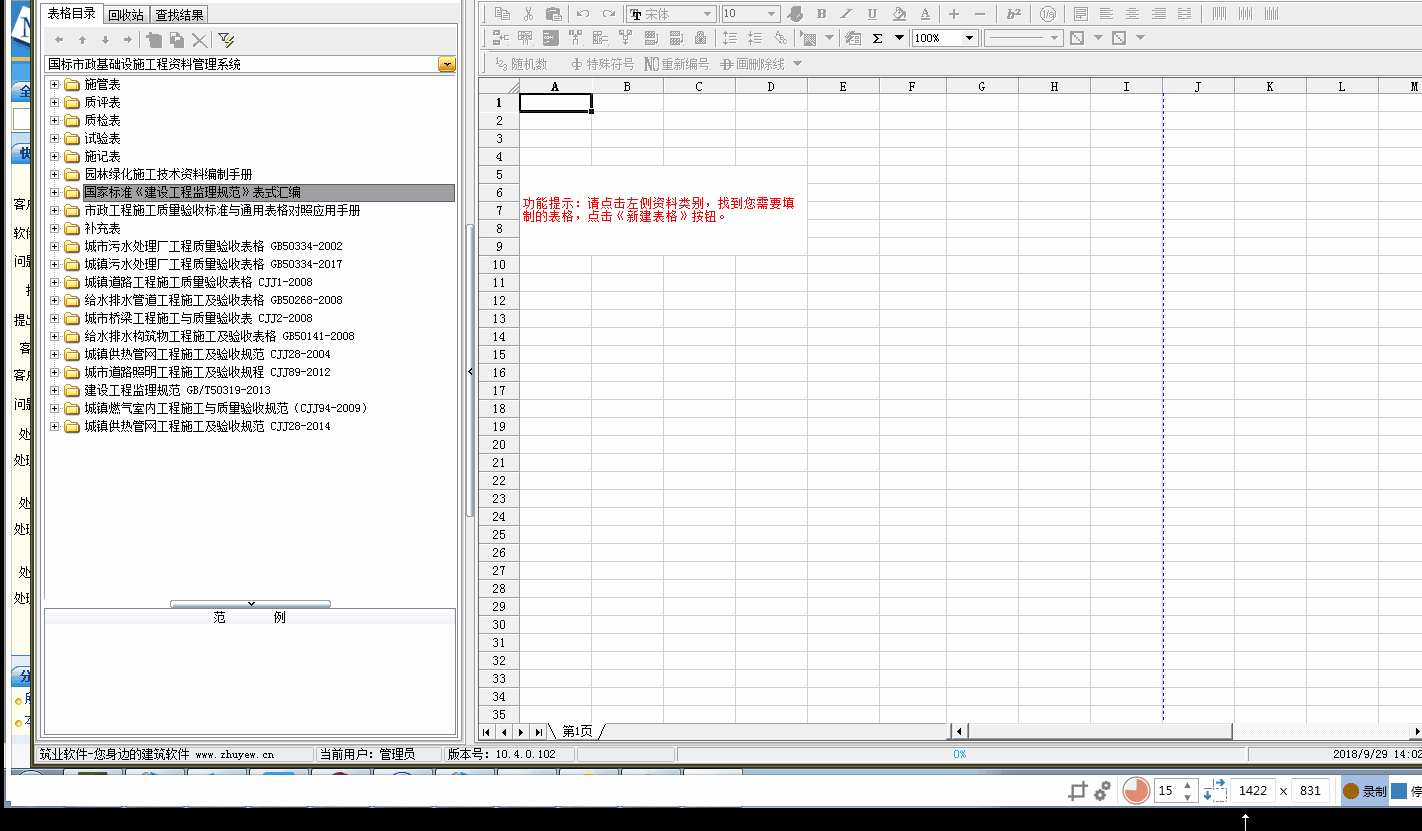Click the fill color bucket icon
This screenshot has height=831, width=1422.
pyautogui.click(x=898, y=14)
